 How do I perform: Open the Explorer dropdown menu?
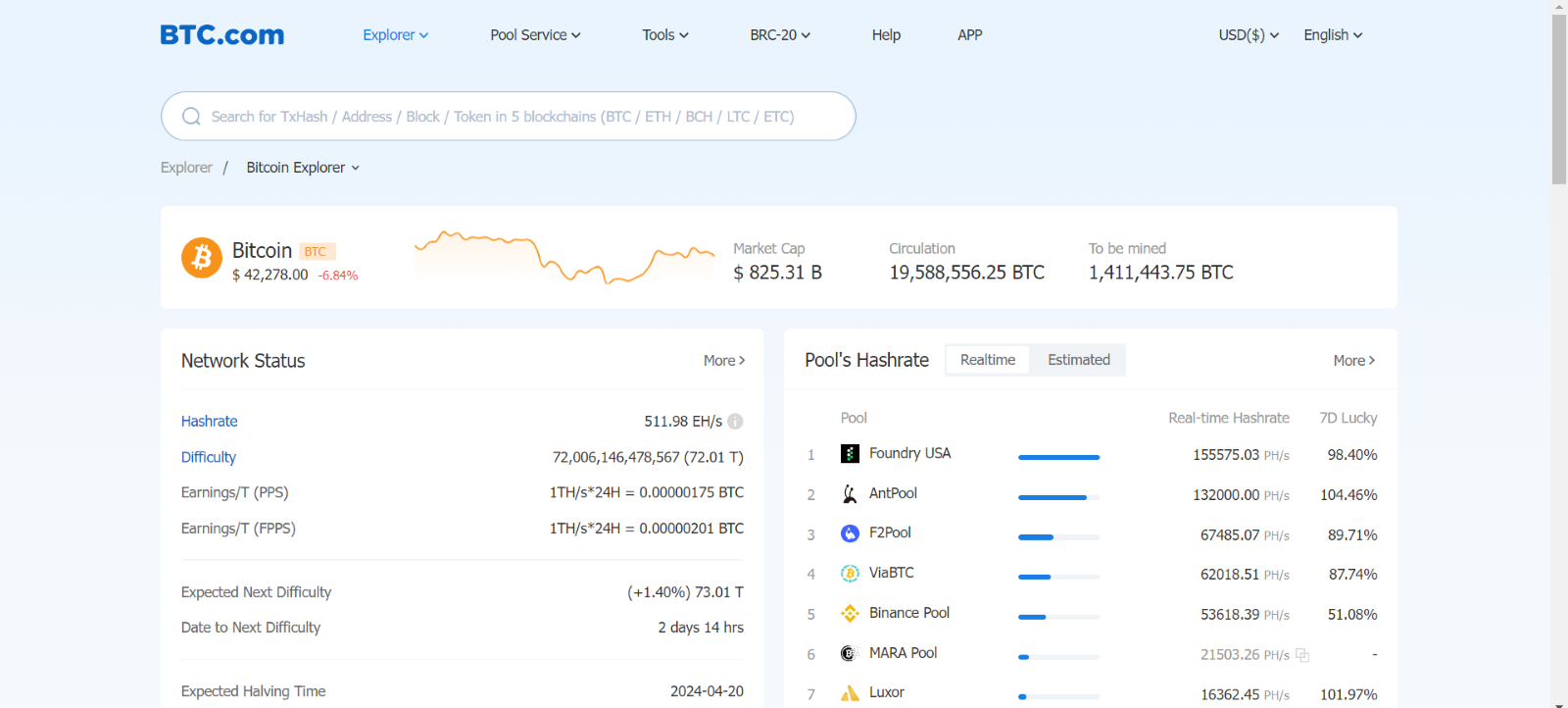395,35
